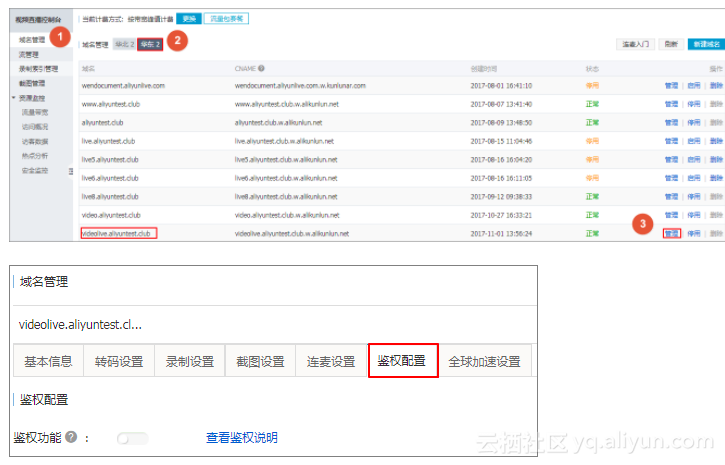Click the help icon next to CNAME header
The width and height of the screenshot is (725, 465).
pos(261,68)
